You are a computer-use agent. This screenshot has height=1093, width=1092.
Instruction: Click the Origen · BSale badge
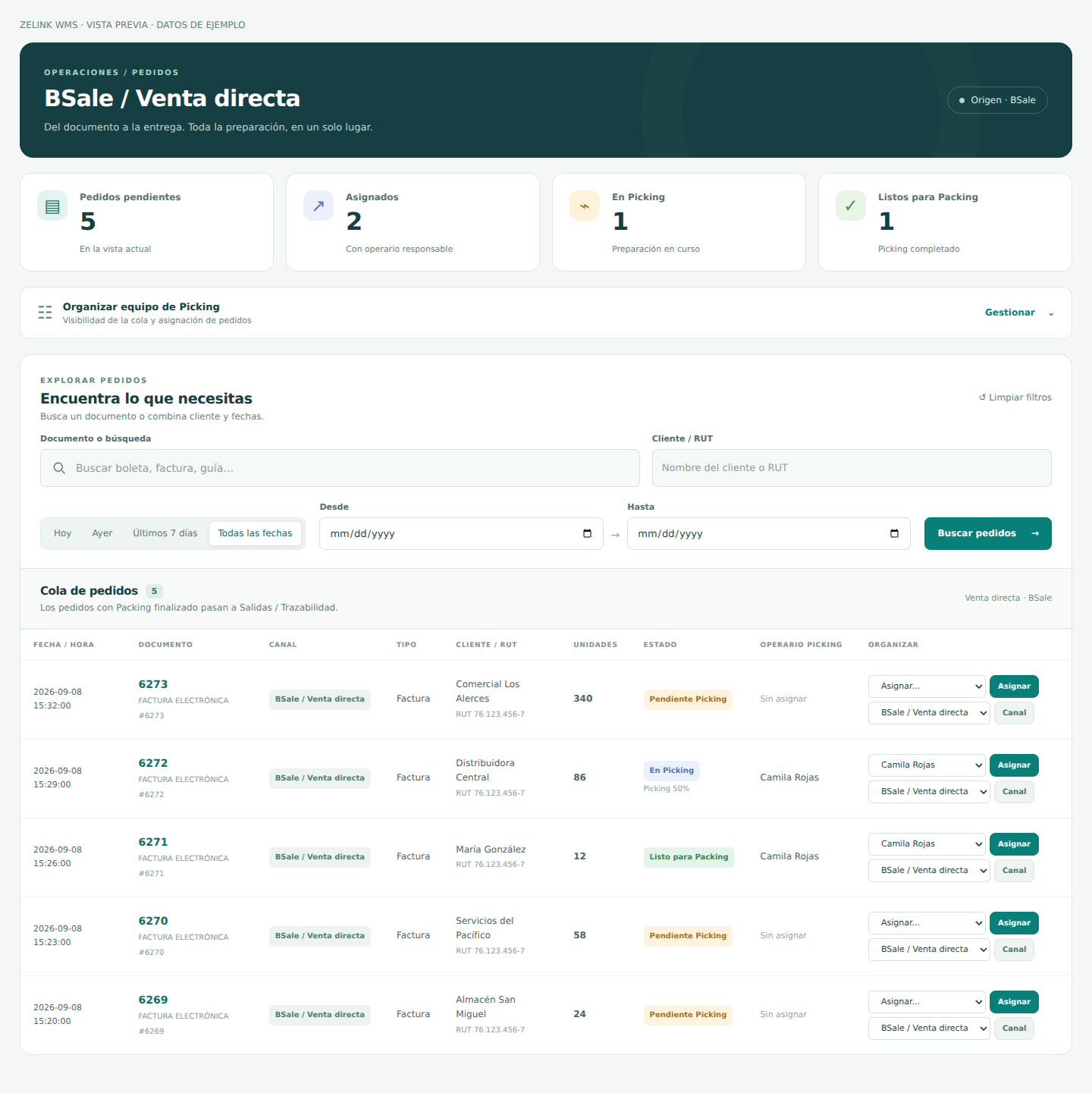997,100
